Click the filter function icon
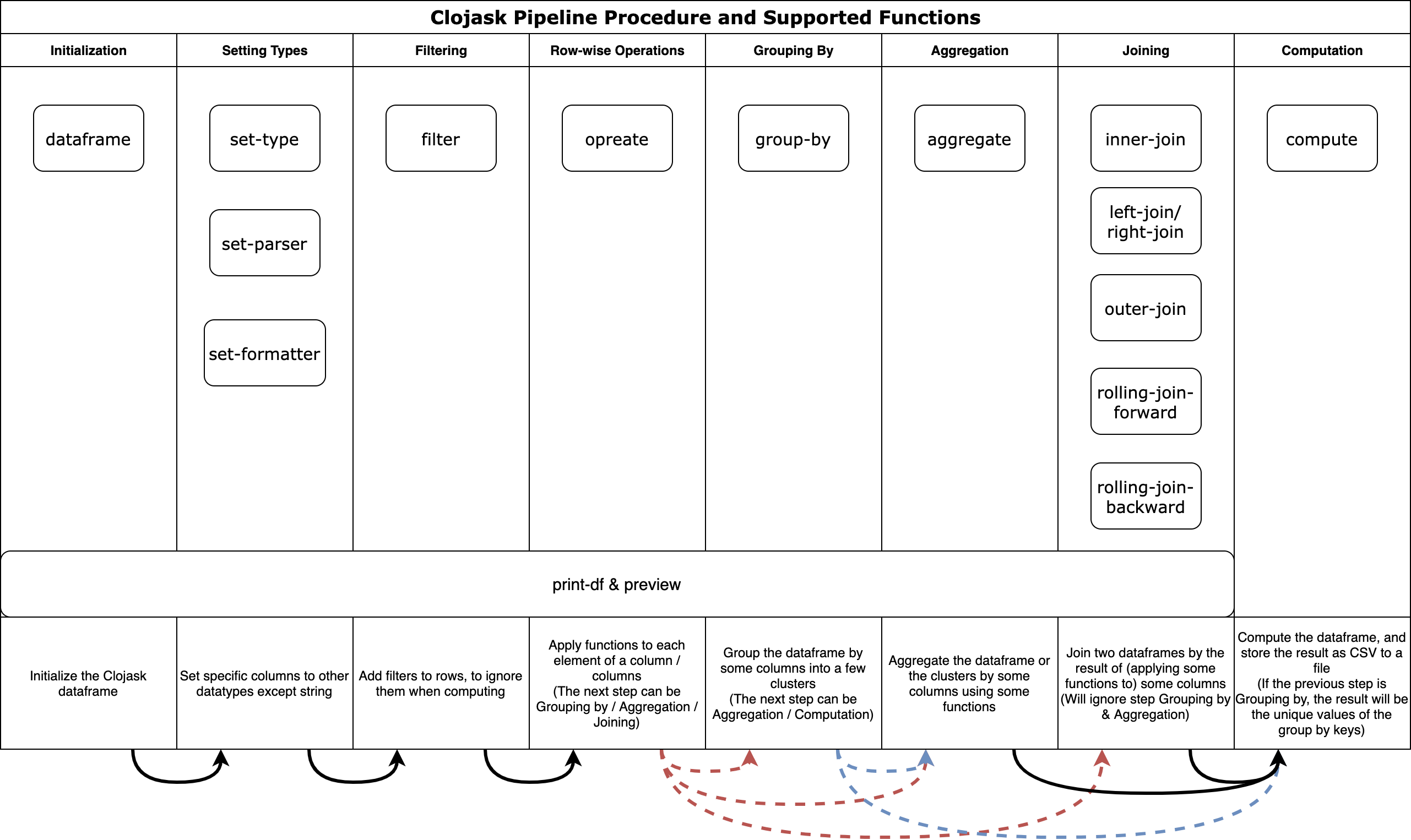The height and width of the screenshot is (840, 1411). pos(442,141)
